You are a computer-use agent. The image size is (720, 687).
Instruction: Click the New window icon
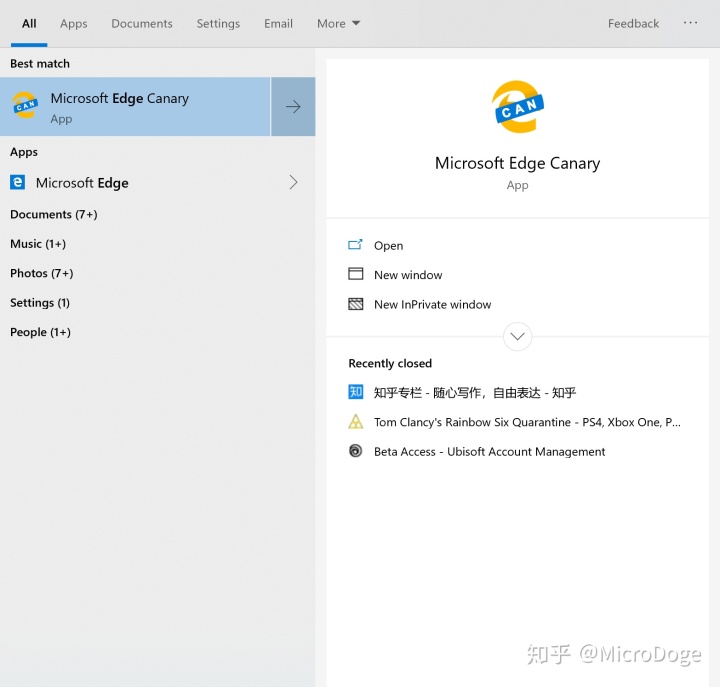click(355, 274)
